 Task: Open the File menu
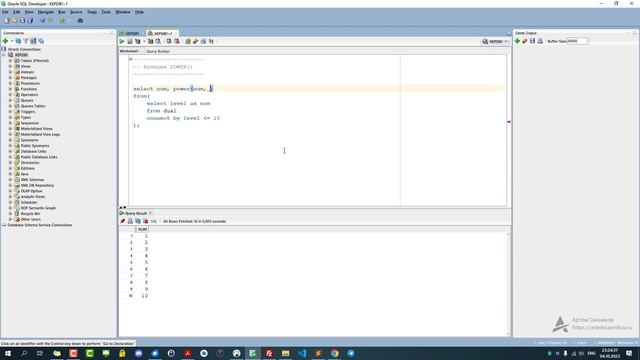pyautogui.click(x=5, y=12)
